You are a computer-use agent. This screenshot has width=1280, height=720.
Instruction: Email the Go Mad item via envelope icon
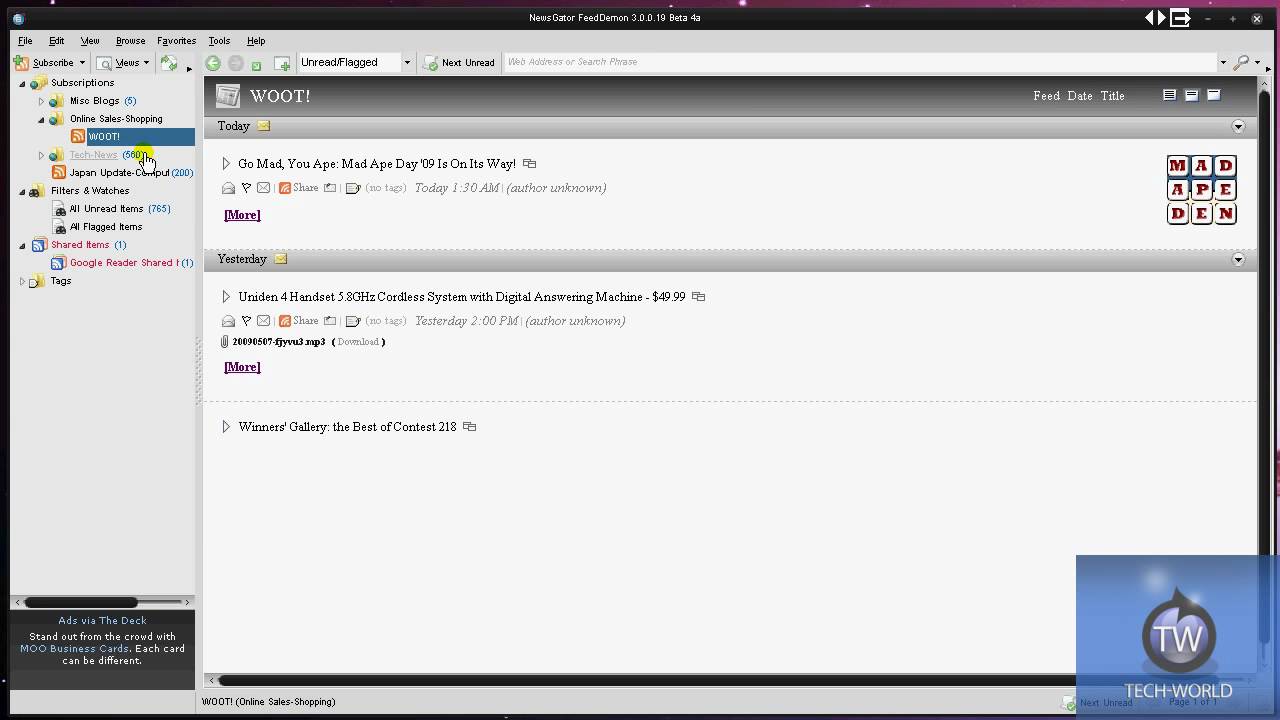click(x=263, y=188)
